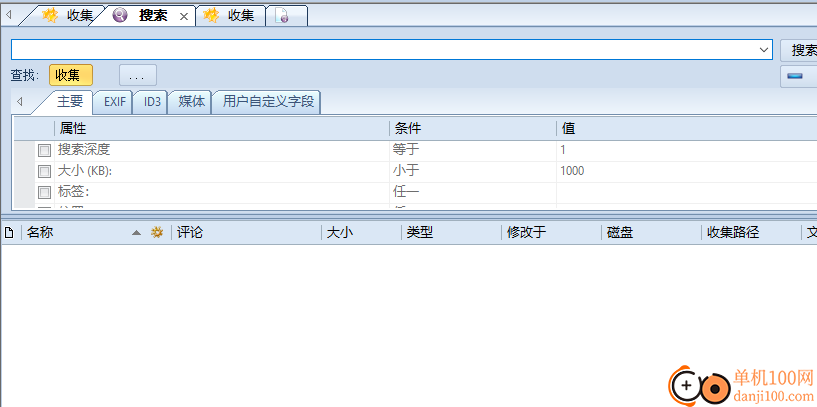
Task: Click the 等于 condition cell
Action: (x=473, y=150)
